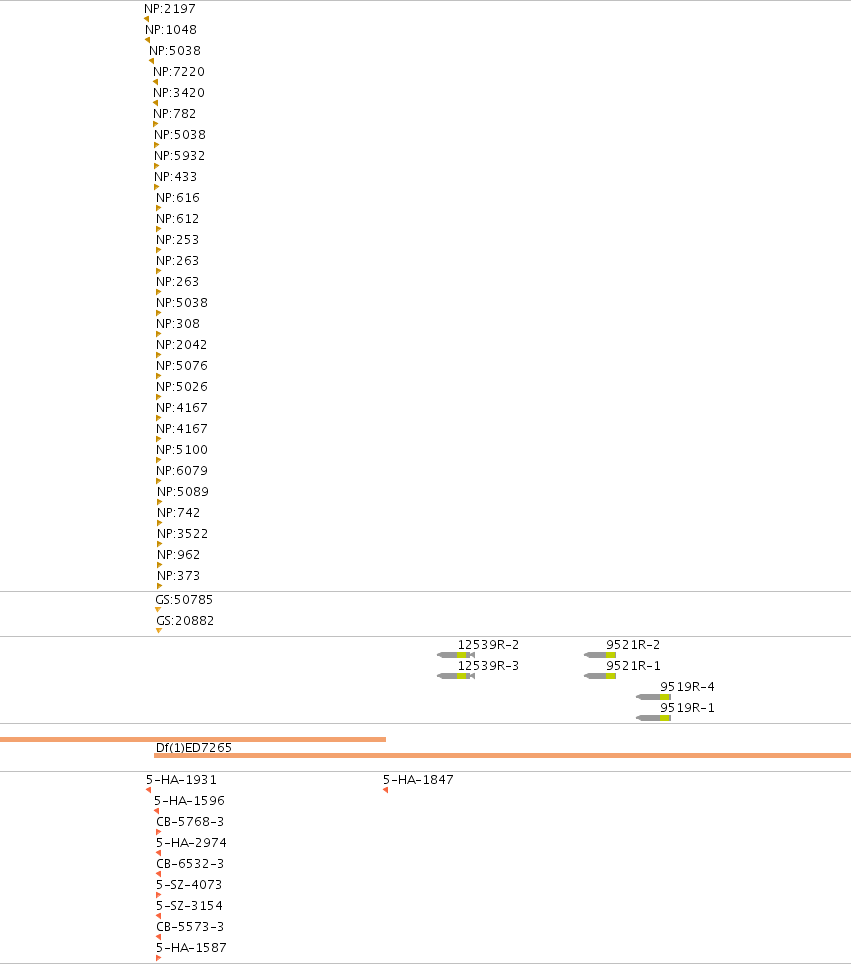Viewport: 851px width, 964px height.
Task: Open the NP:373 label
Action: (x=178, y=575)
